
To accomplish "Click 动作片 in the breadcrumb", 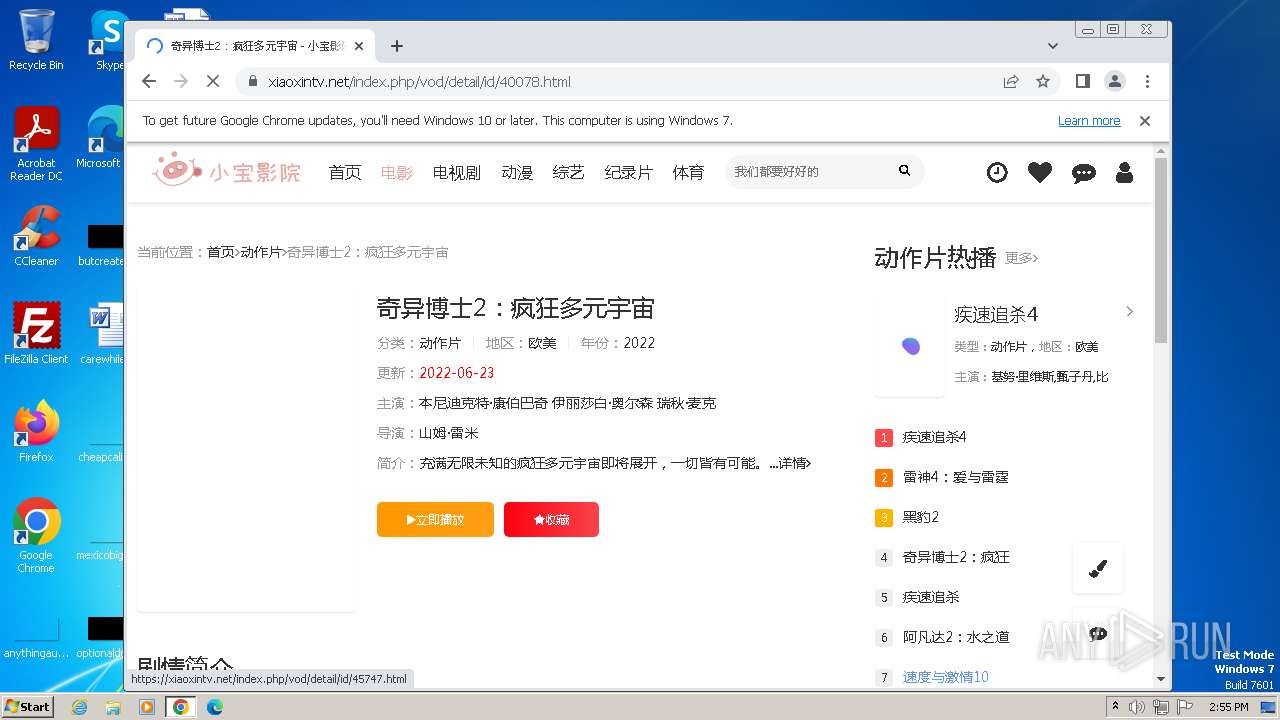I will tap(261, 252).
